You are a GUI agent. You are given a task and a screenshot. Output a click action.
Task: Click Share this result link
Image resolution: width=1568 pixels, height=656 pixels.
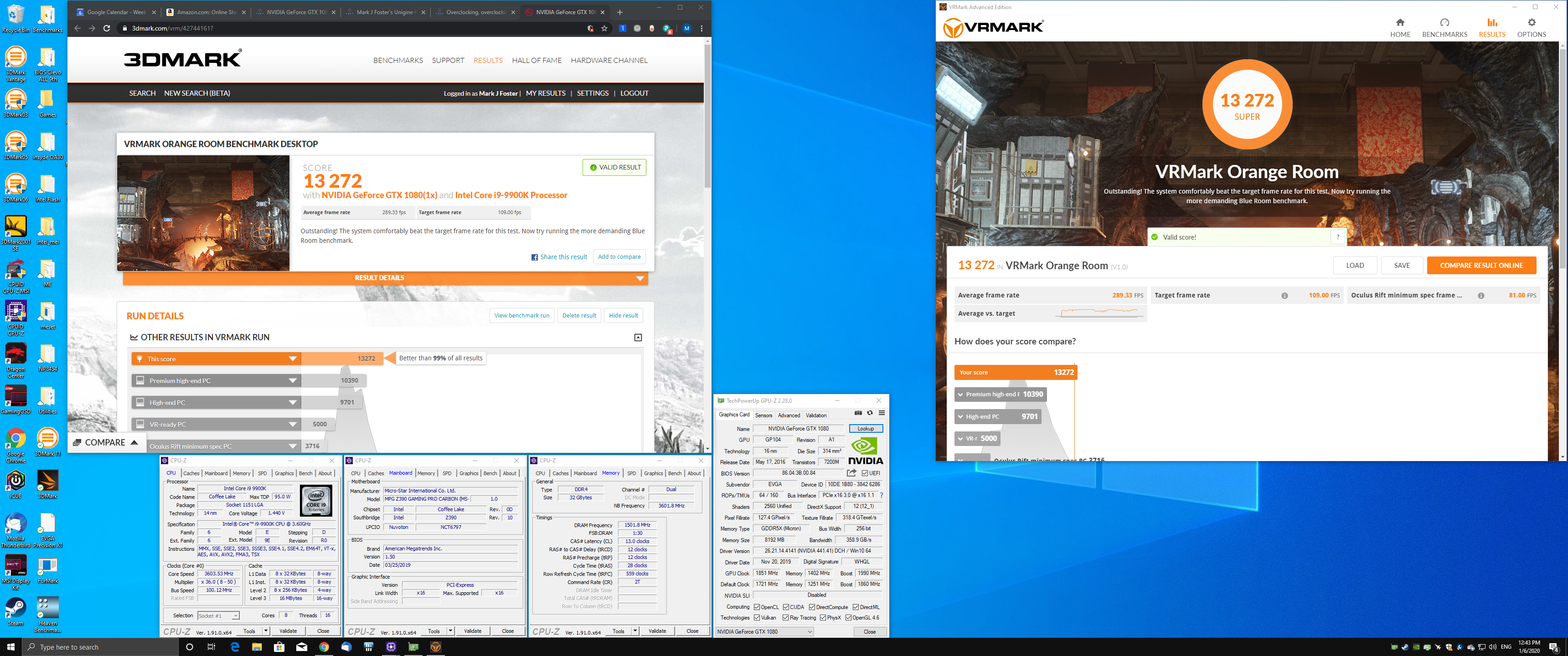pyautogui.click(x=559, y=257)
